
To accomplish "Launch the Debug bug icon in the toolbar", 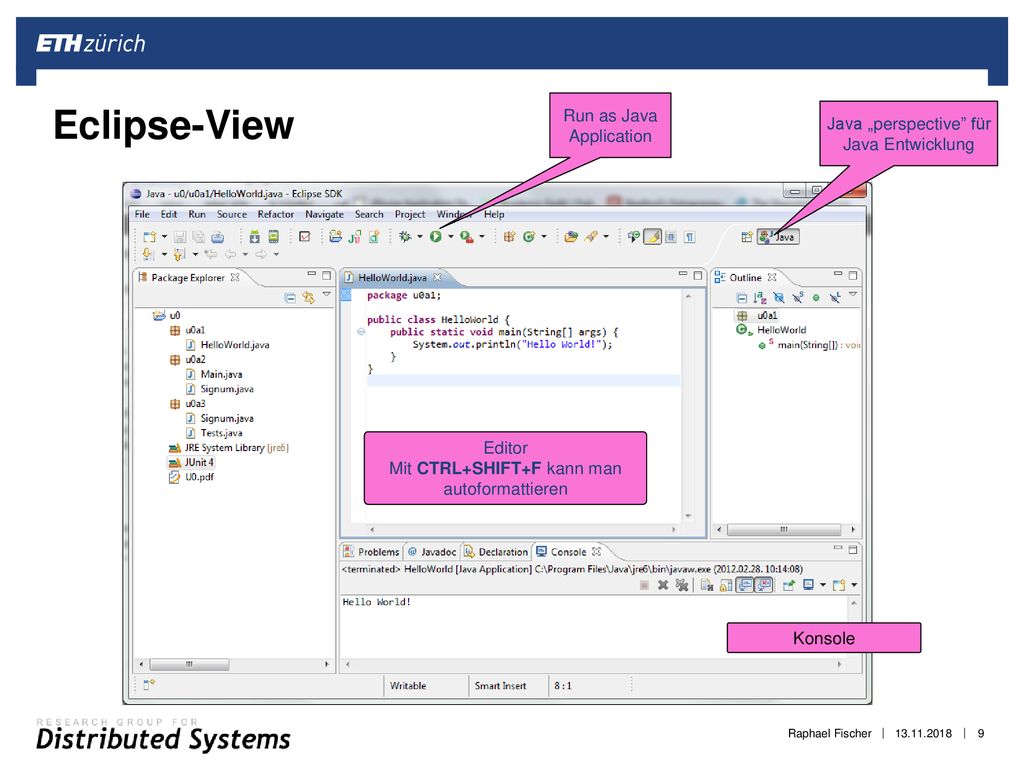I will pyautogui.click(x=405, y=236).
